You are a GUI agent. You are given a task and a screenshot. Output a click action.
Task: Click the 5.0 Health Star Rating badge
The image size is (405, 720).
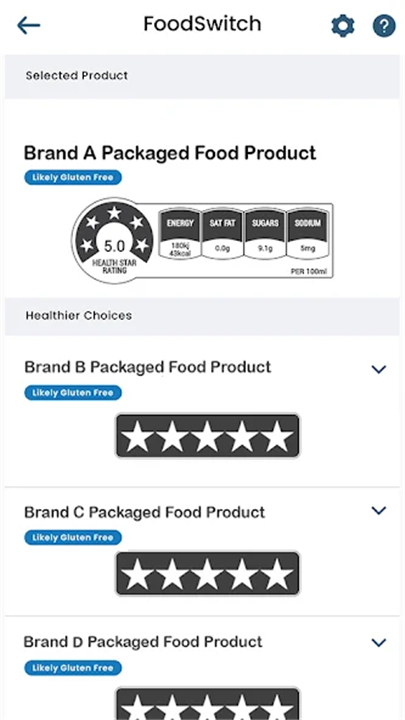coord(114,240)
